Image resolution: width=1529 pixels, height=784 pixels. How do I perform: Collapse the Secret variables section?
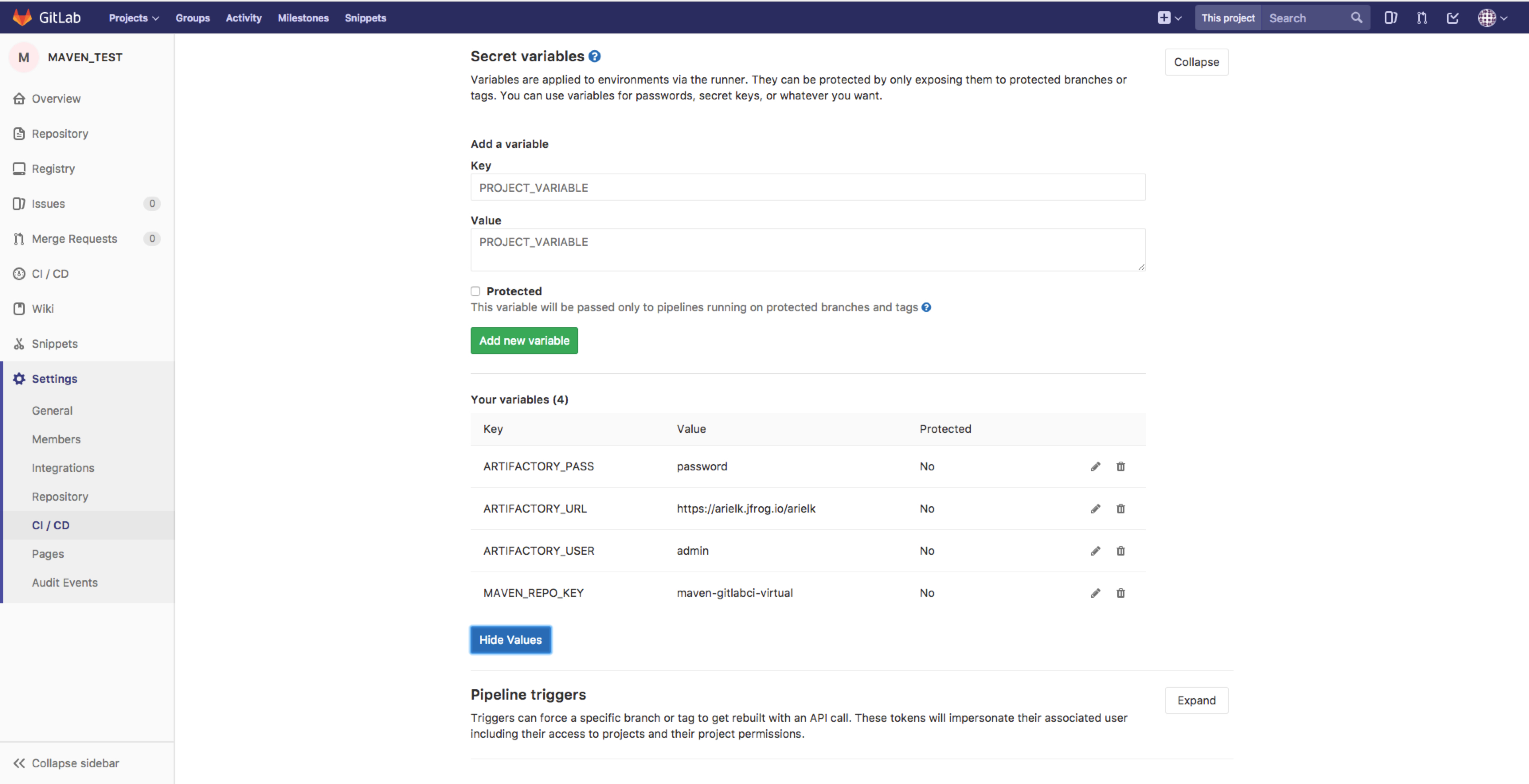(x=1197, y=61)
